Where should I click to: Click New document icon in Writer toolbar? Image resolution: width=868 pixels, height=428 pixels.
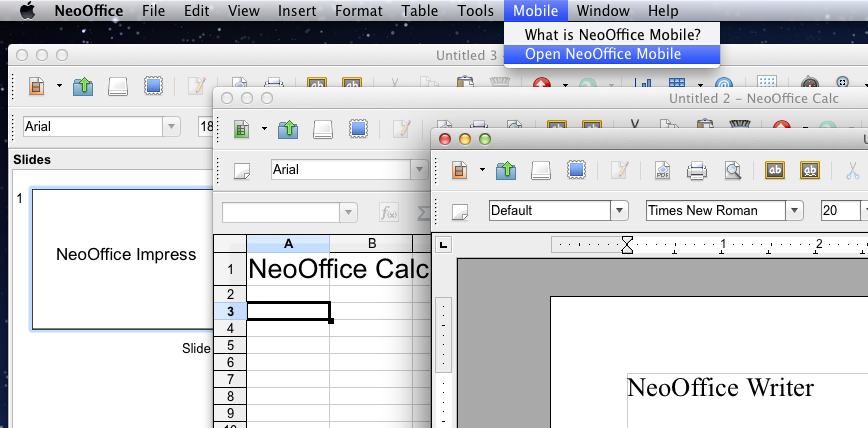tap(459, 170)
